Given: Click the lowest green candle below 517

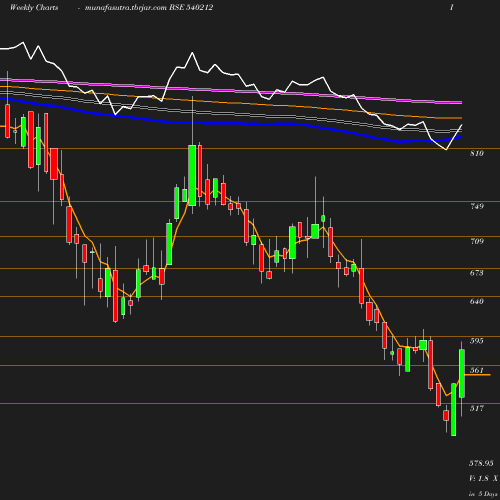Looking at the screenshot, I should coord(454,409).
